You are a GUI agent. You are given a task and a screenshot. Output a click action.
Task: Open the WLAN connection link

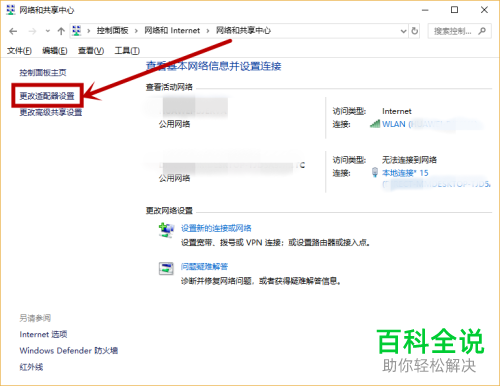(432, 124)
